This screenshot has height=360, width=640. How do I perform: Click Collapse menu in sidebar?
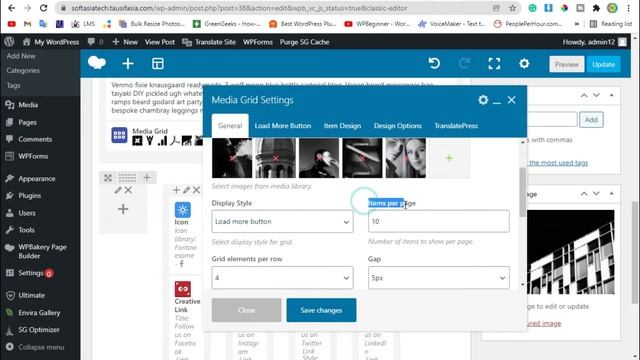pyautogui.click(x=35, y=347)
